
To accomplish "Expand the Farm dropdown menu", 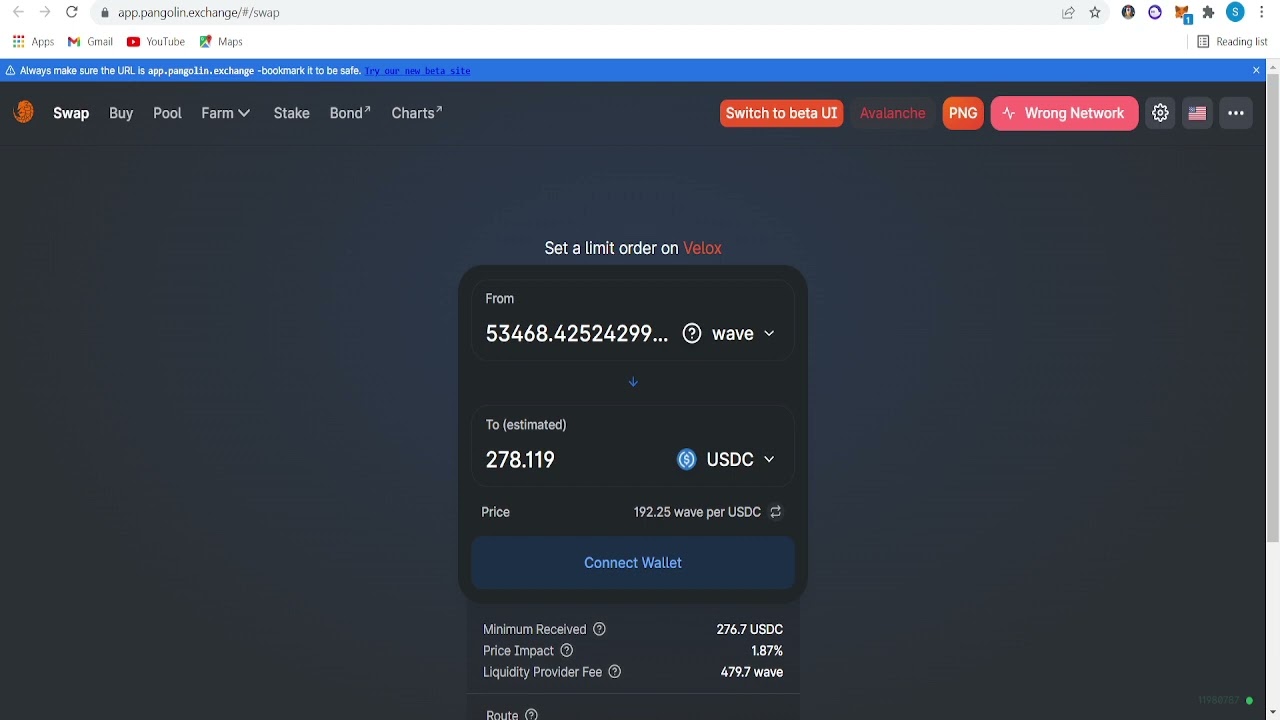I will pos(225,113).
